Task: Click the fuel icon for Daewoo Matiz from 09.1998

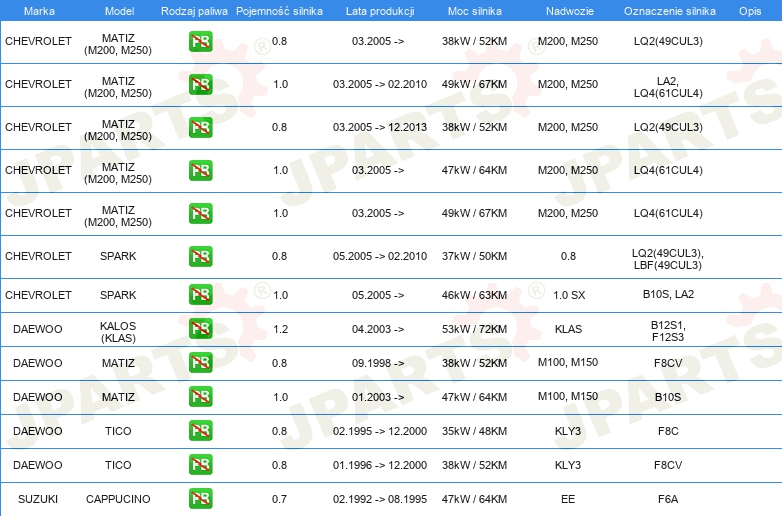Action: [200, 363]
